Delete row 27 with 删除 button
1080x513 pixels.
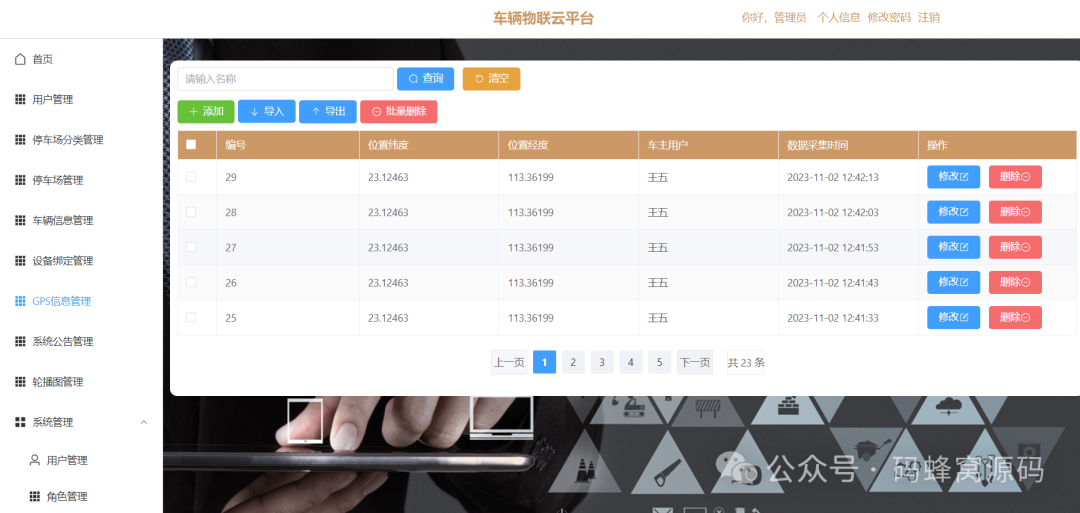(1015, 247)
